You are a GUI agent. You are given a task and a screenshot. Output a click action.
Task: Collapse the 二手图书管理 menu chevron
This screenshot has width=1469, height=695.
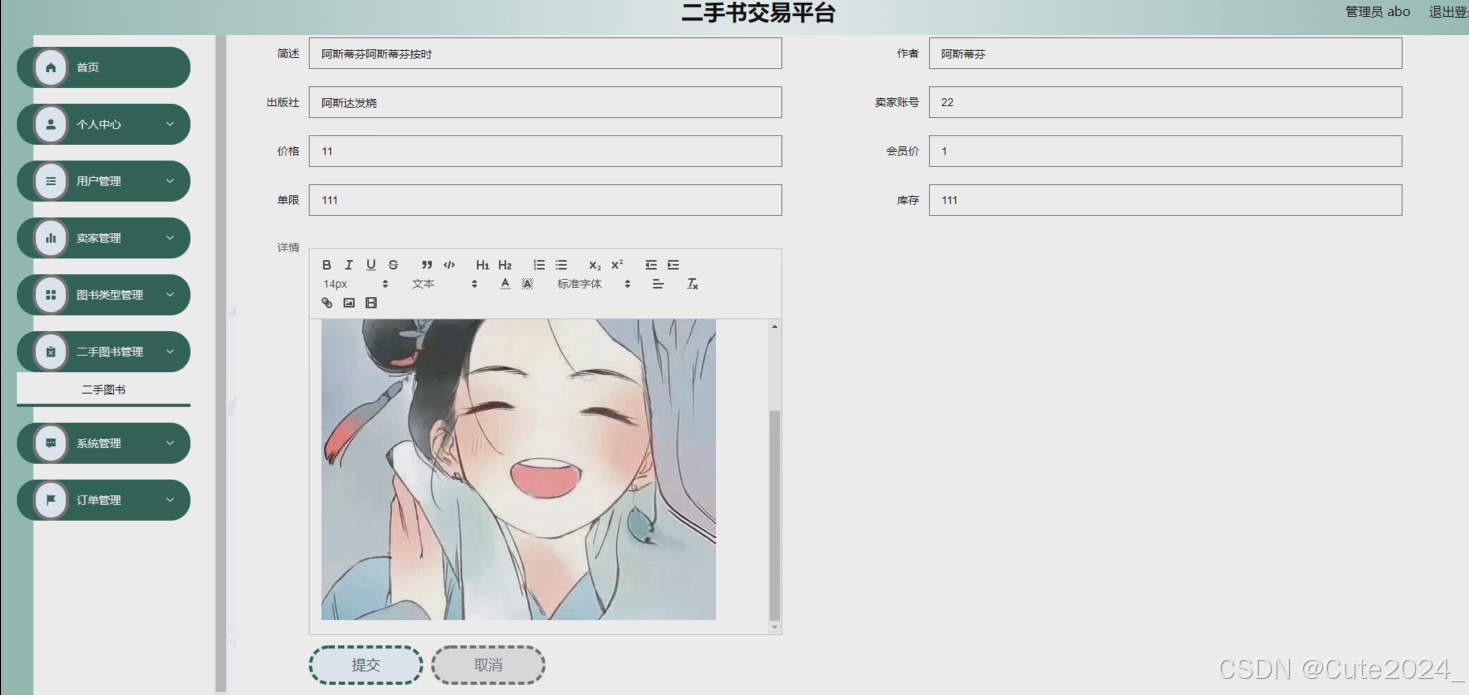(170, 352)
